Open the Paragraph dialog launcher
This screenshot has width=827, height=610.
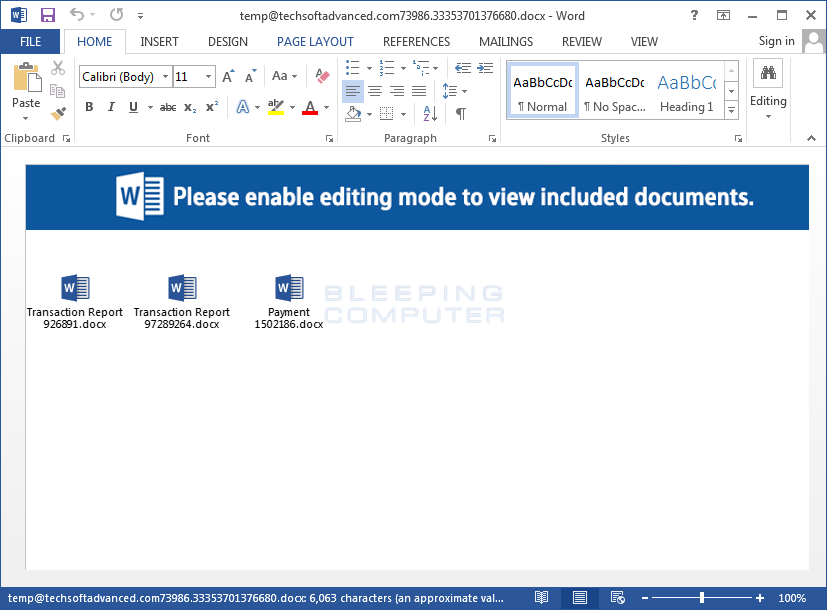pos(492,139)
